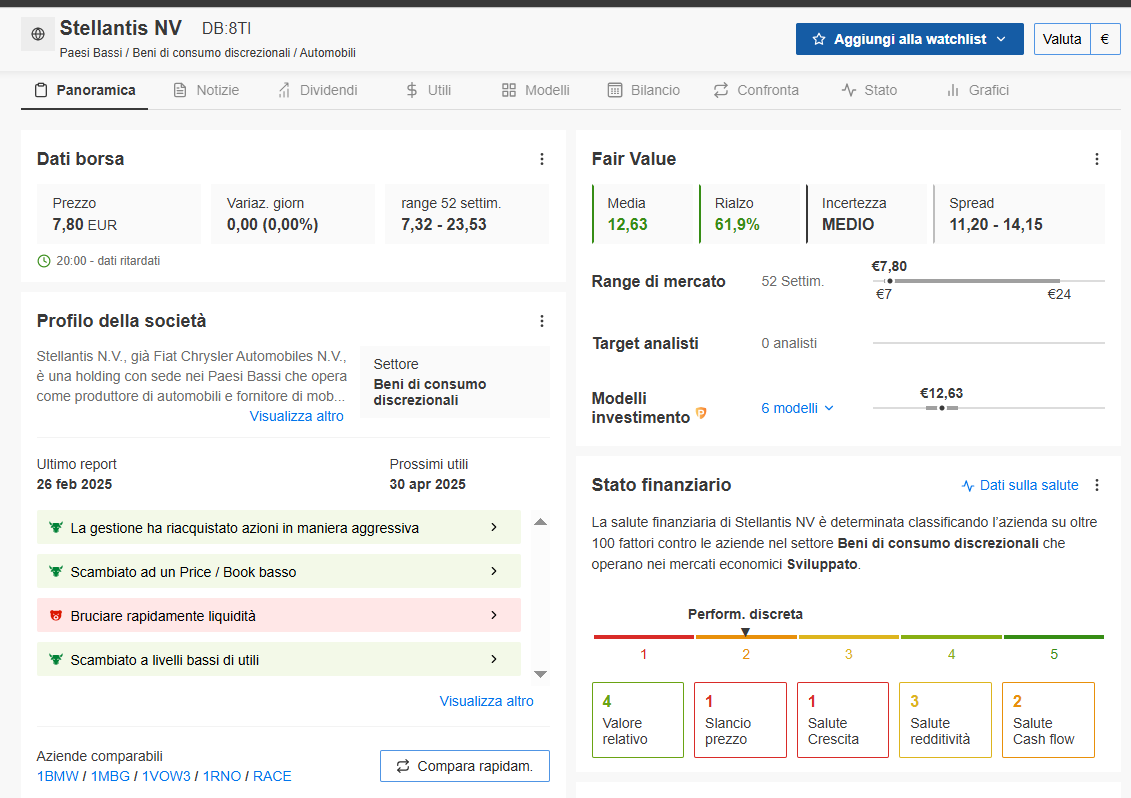Click the bull icon on low earnings insight
This screenshot has width=1131, height=798.
coord(56,659)
